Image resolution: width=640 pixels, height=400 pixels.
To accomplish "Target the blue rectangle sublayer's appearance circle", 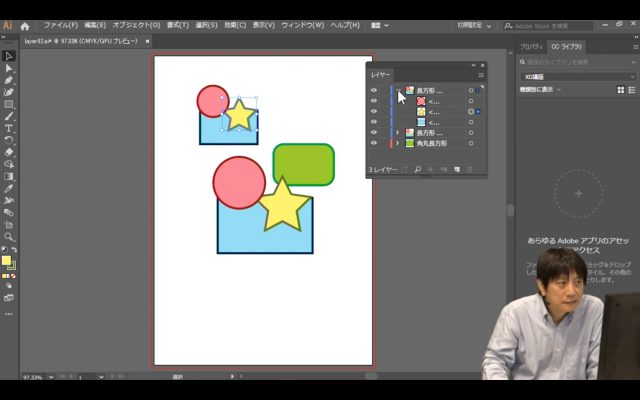I will tap(471, 122).
